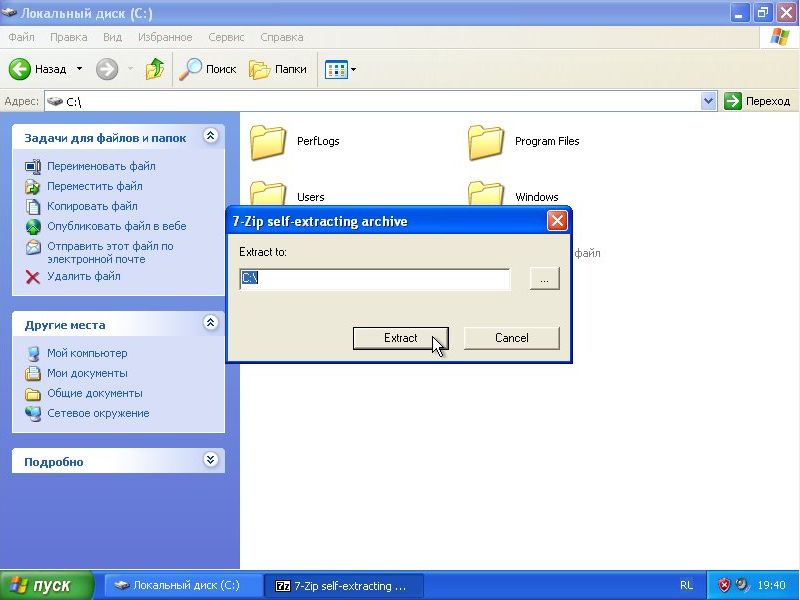Open the Файл menu
The width and height of the screenshot is (800, 600).
[21, 37]
